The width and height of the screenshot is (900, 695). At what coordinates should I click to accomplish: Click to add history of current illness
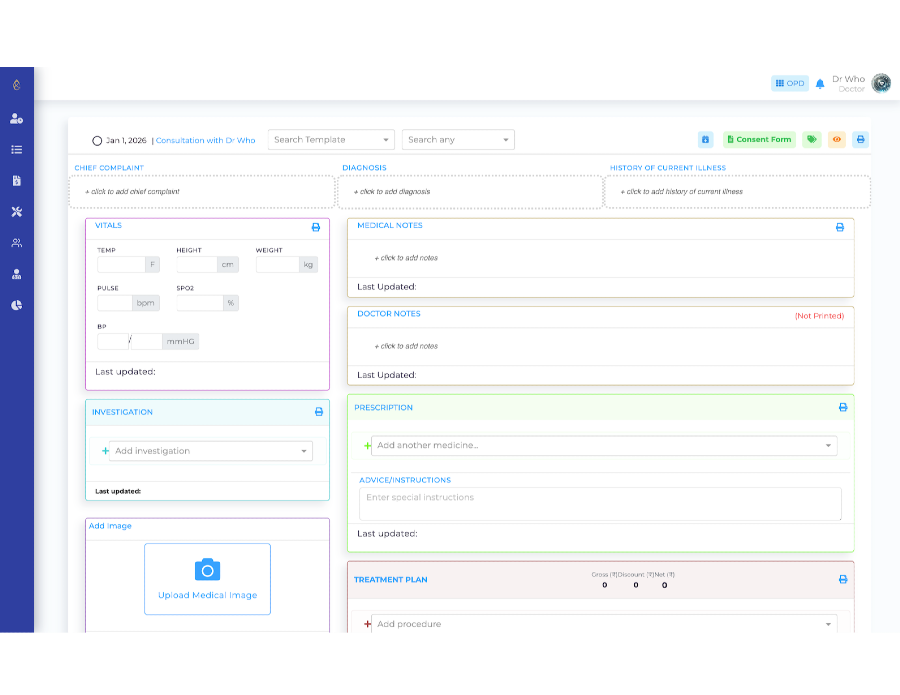(x=738, y=192)
